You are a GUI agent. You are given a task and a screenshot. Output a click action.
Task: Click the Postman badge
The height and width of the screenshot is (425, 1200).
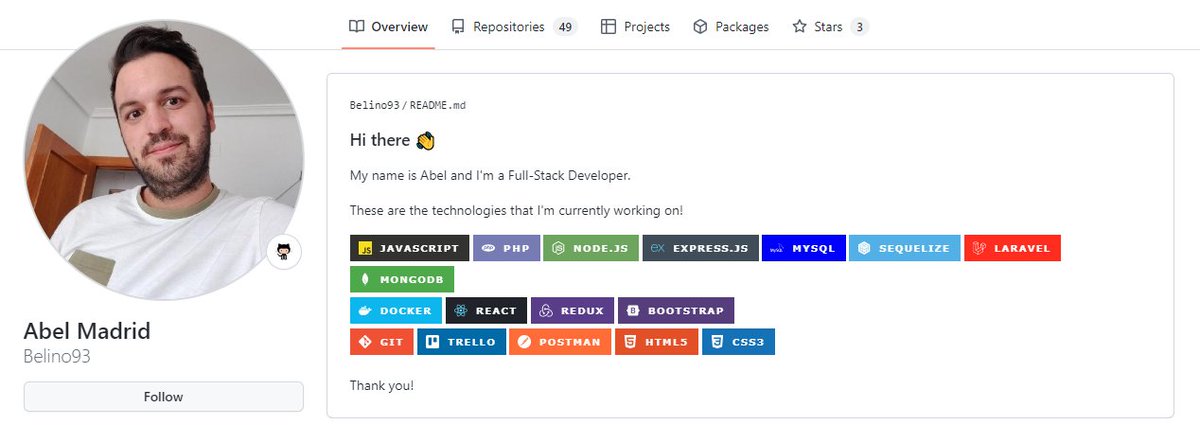(560, 341)
